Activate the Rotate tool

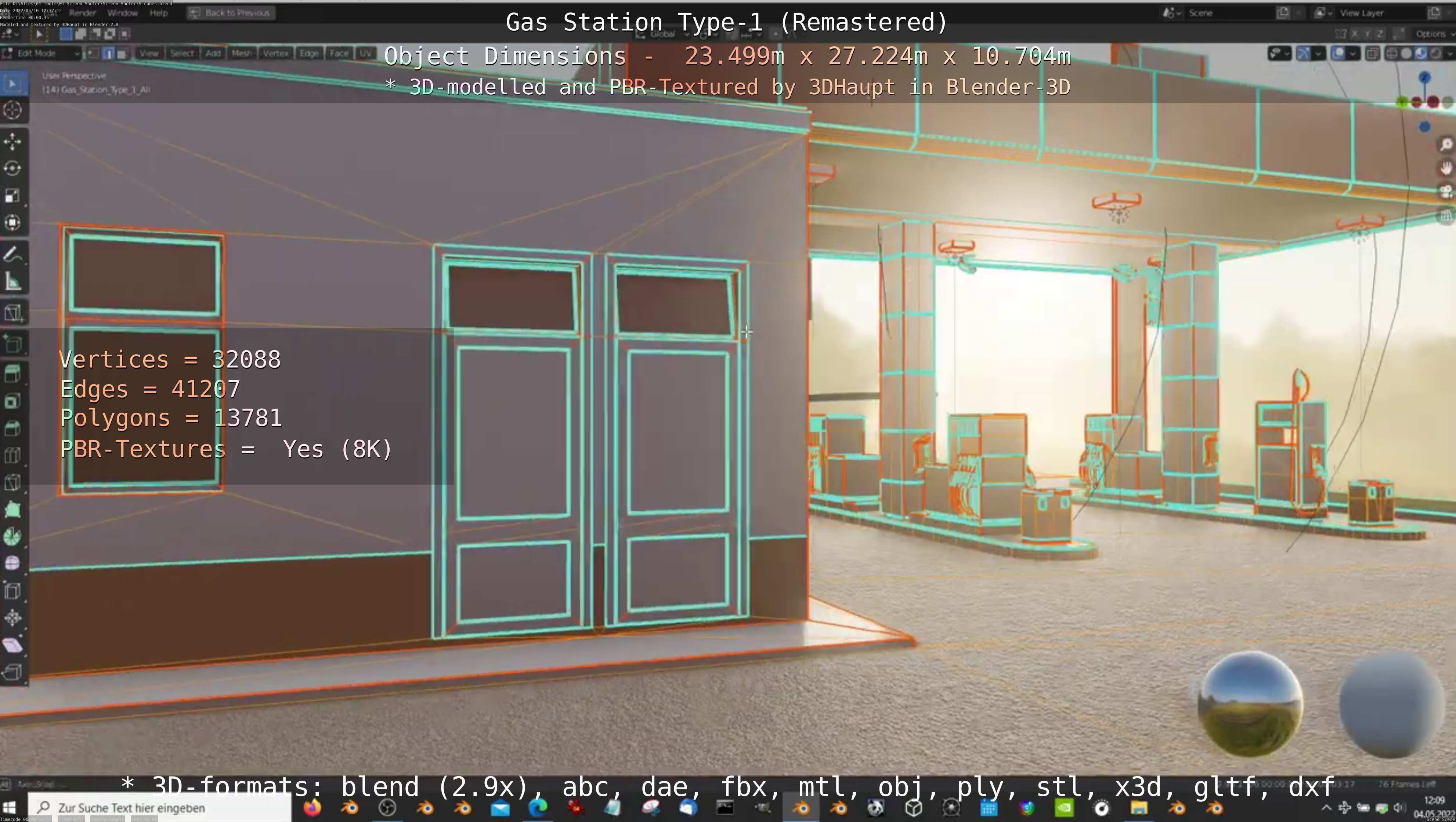[x=12, y=169]
